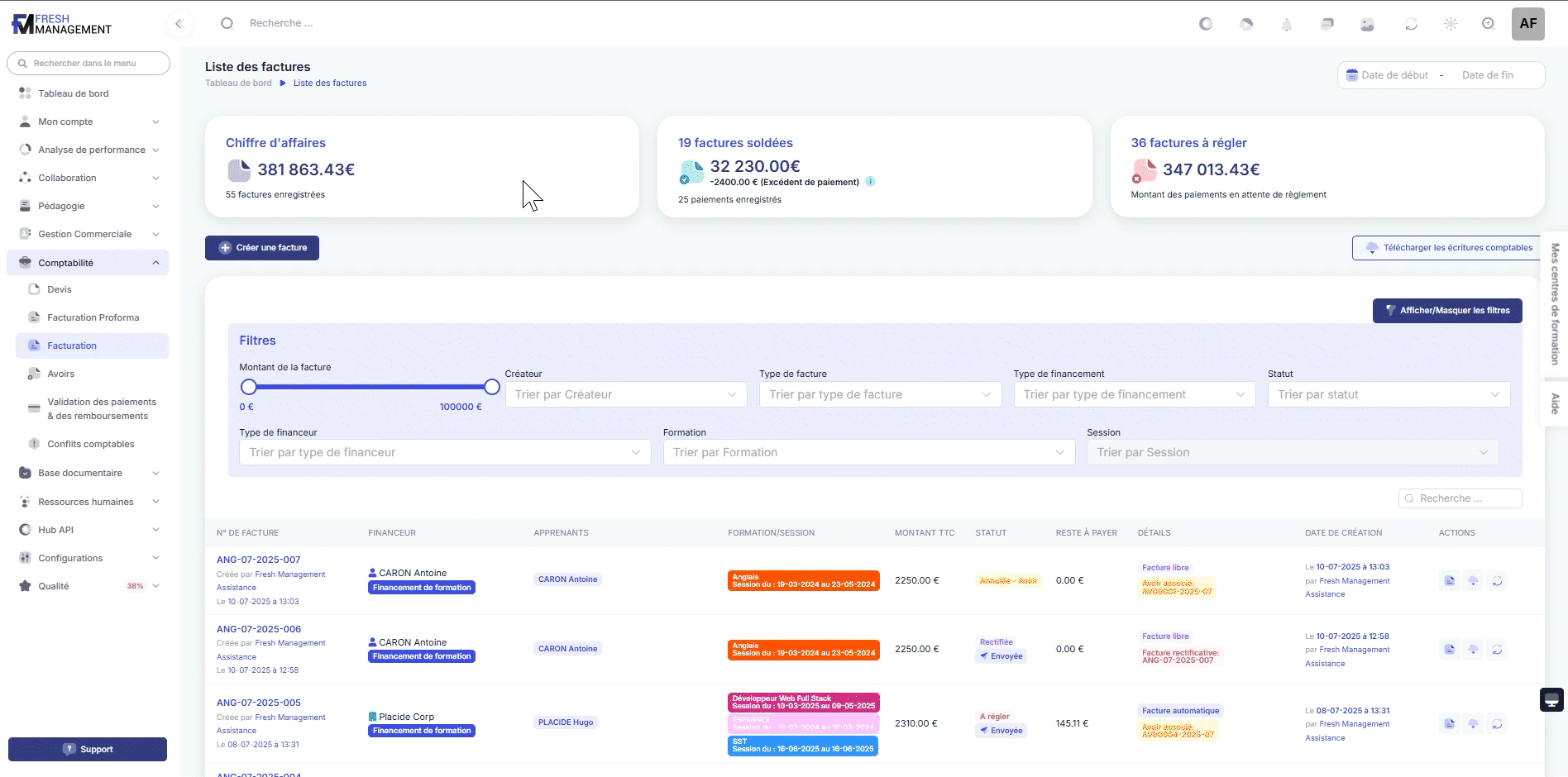The image size is (1568, 777).
Task: Open invoice link ANG-07-2025-007
Action: [258, 560]
